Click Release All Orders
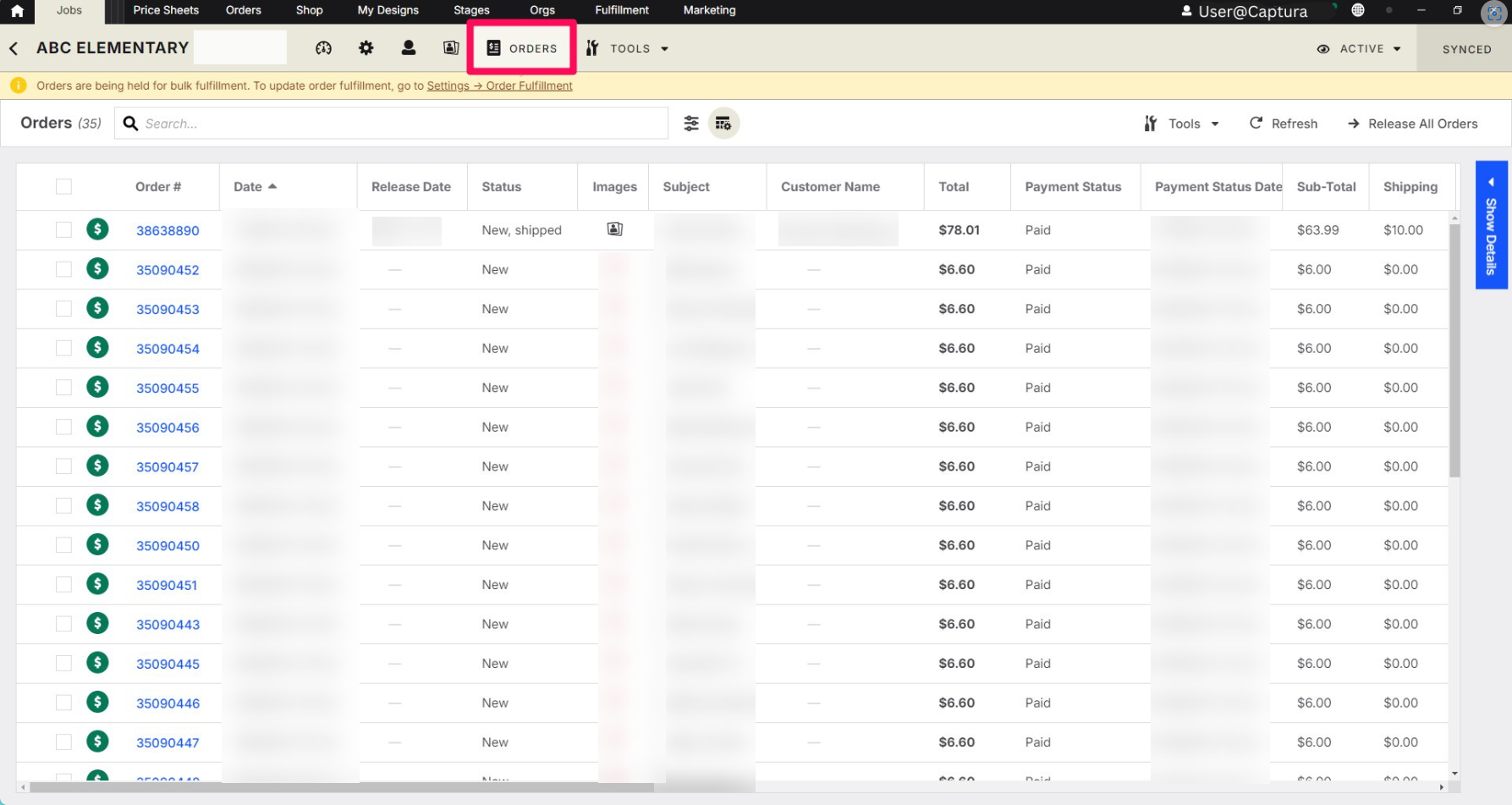Viewport: 1512px width, 805px height. (x=1412, y=124)
